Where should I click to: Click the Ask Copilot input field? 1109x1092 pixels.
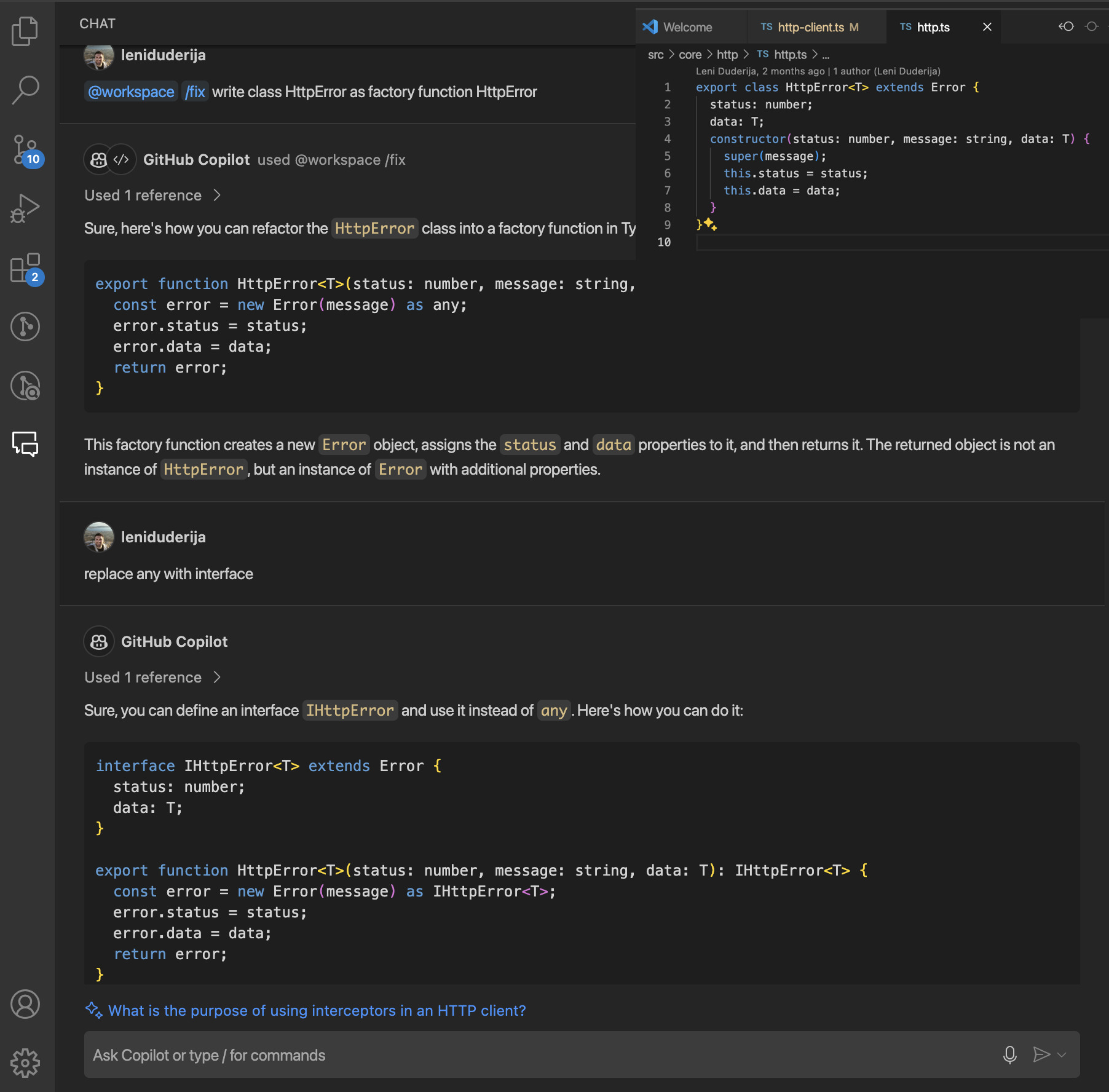coord(369,1054)
